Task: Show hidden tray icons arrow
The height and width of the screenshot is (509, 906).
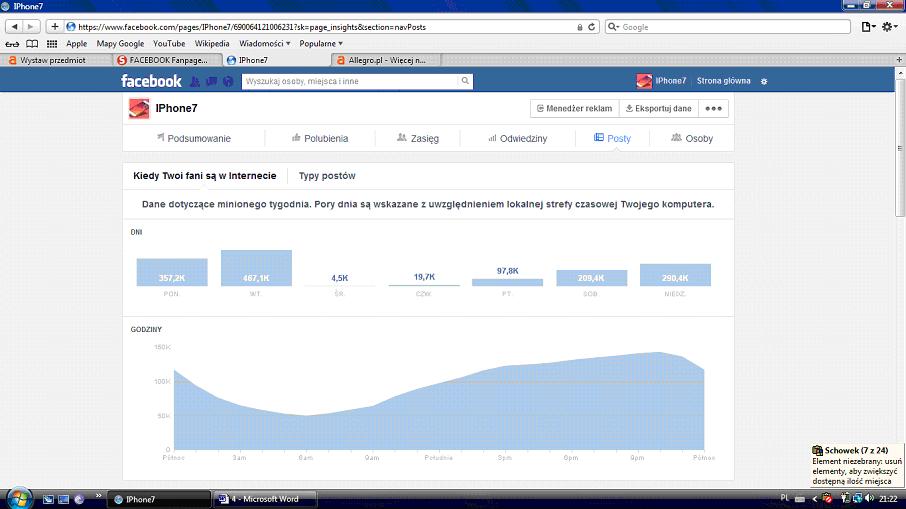Action: pos(815,499)
